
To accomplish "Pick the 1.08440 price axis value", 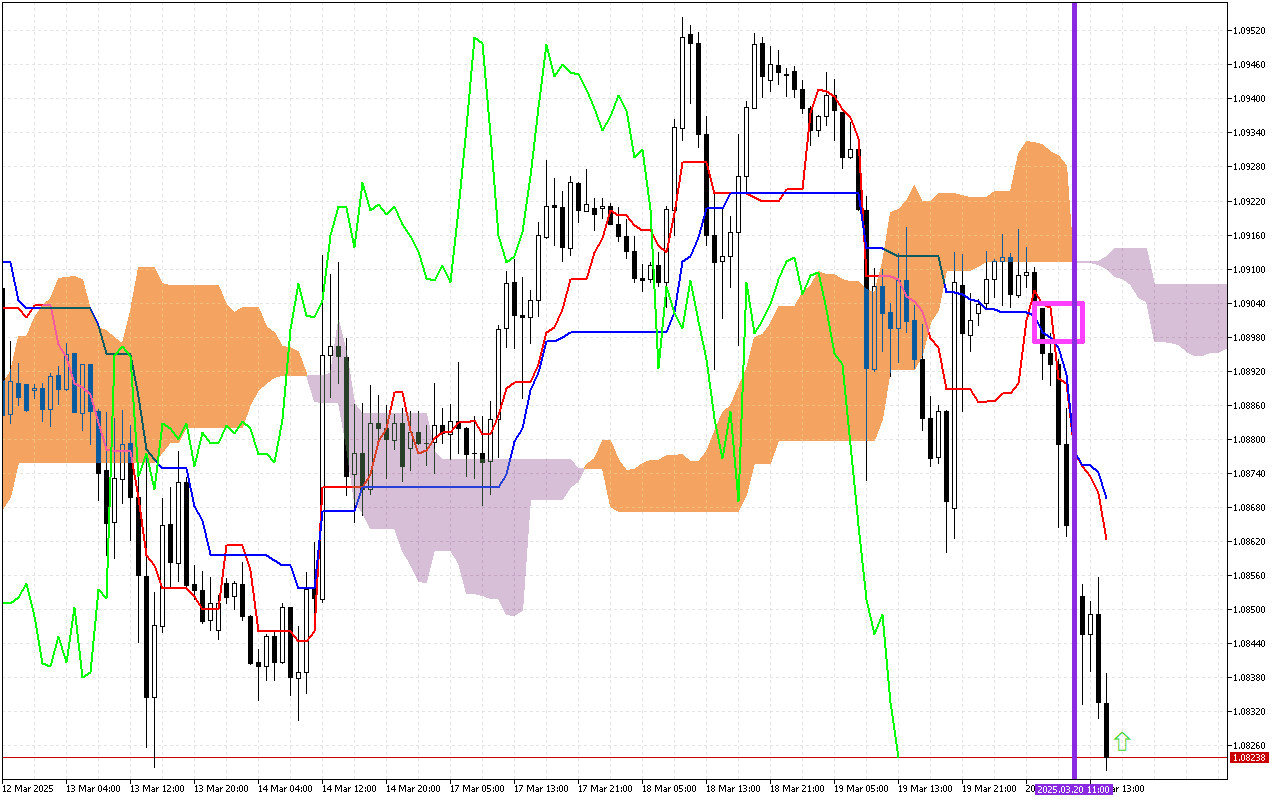I will (x=1251, y=643).
